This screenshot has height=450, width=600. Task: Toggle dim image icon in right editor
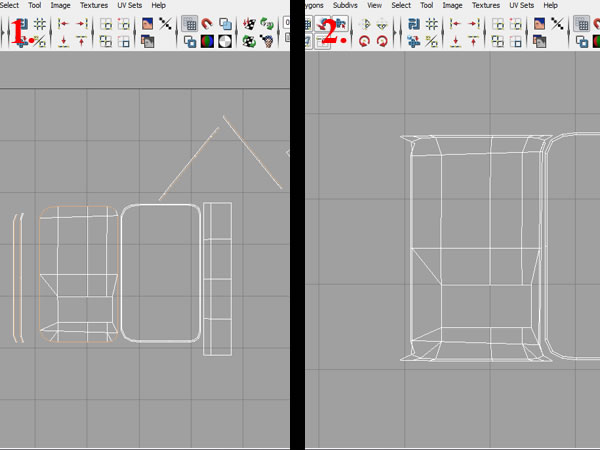[539, 41]
